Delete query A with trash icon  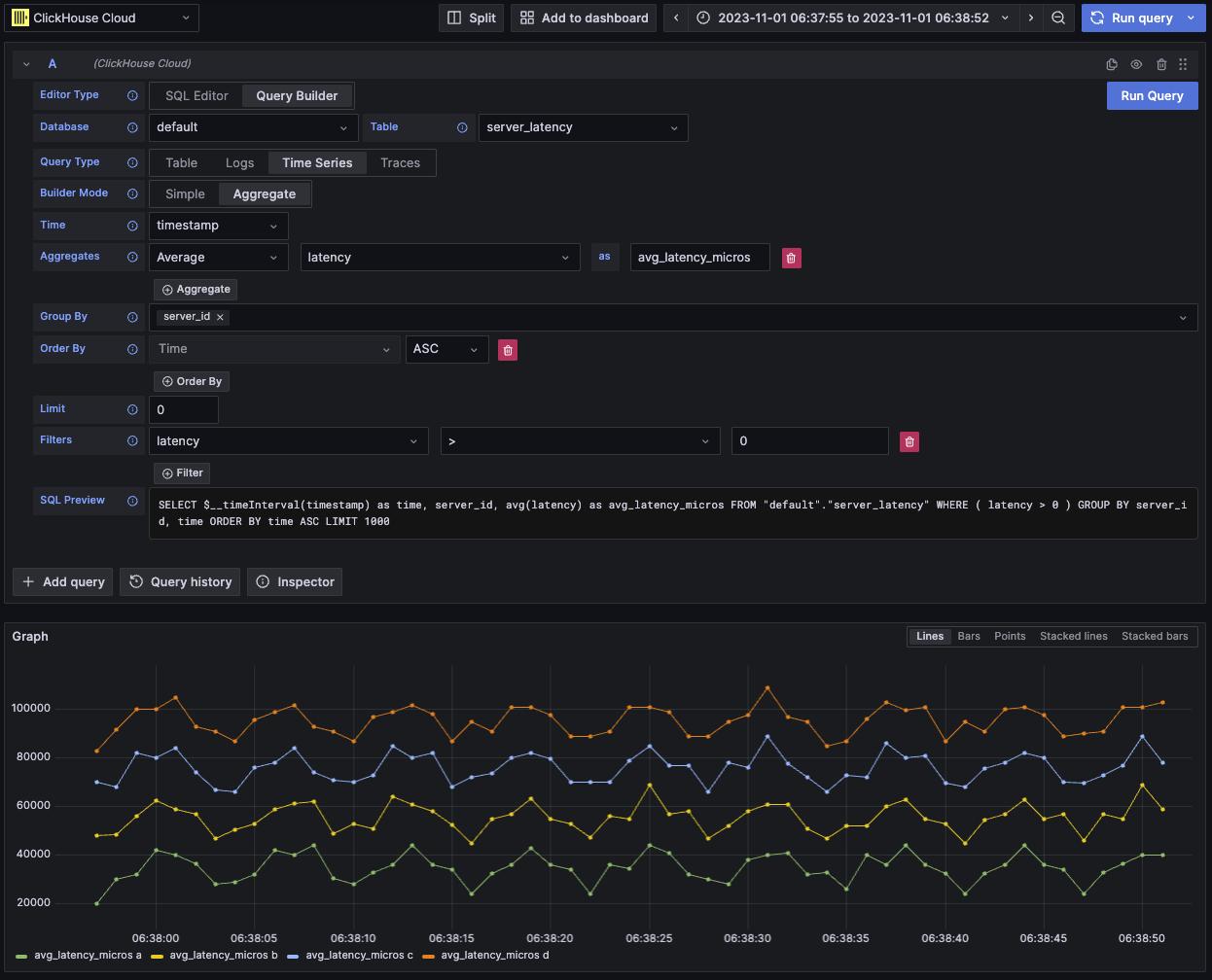tap(1161, 64)
